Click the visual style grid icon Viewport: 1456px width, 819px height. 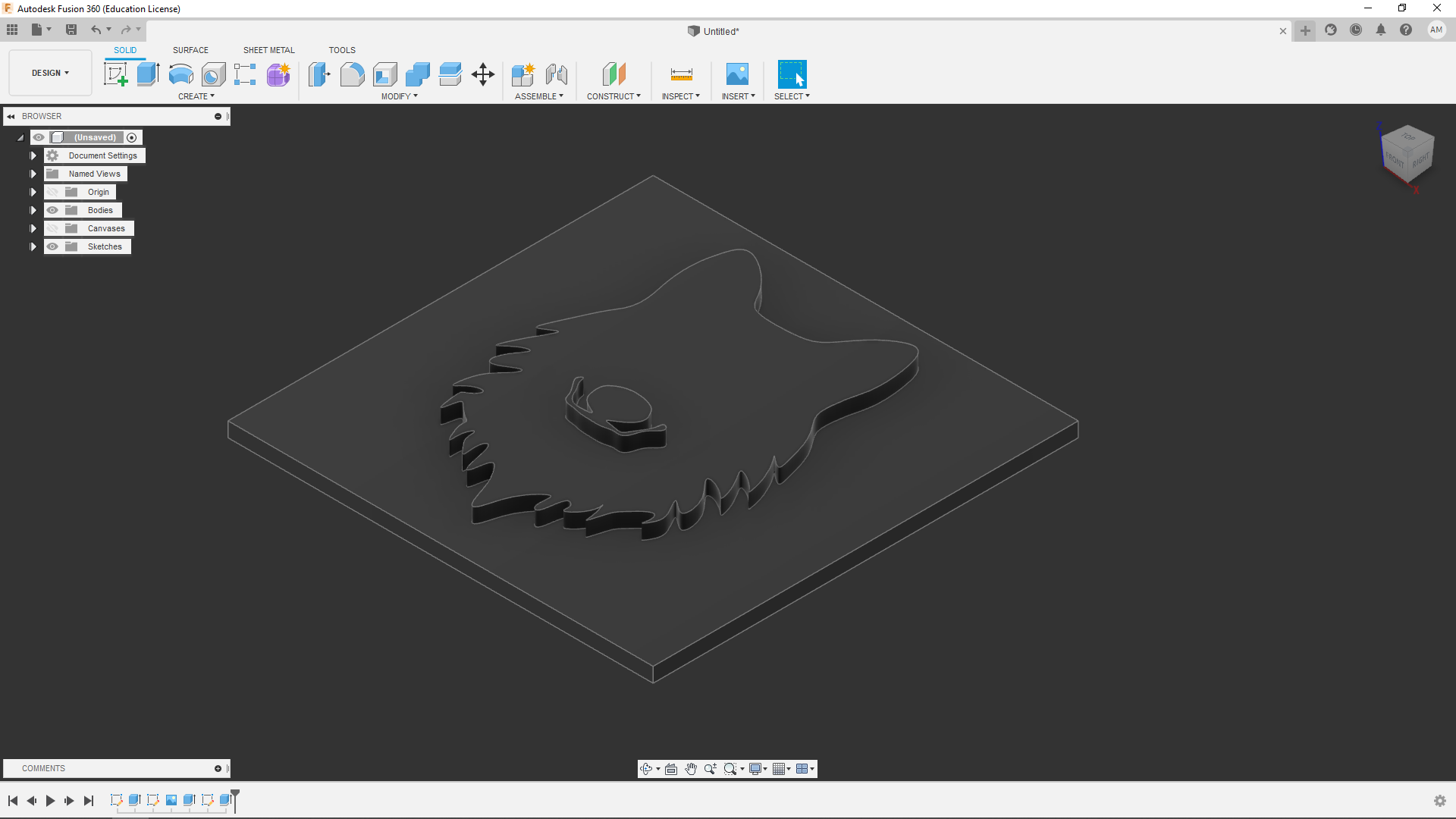coord(778,769)
